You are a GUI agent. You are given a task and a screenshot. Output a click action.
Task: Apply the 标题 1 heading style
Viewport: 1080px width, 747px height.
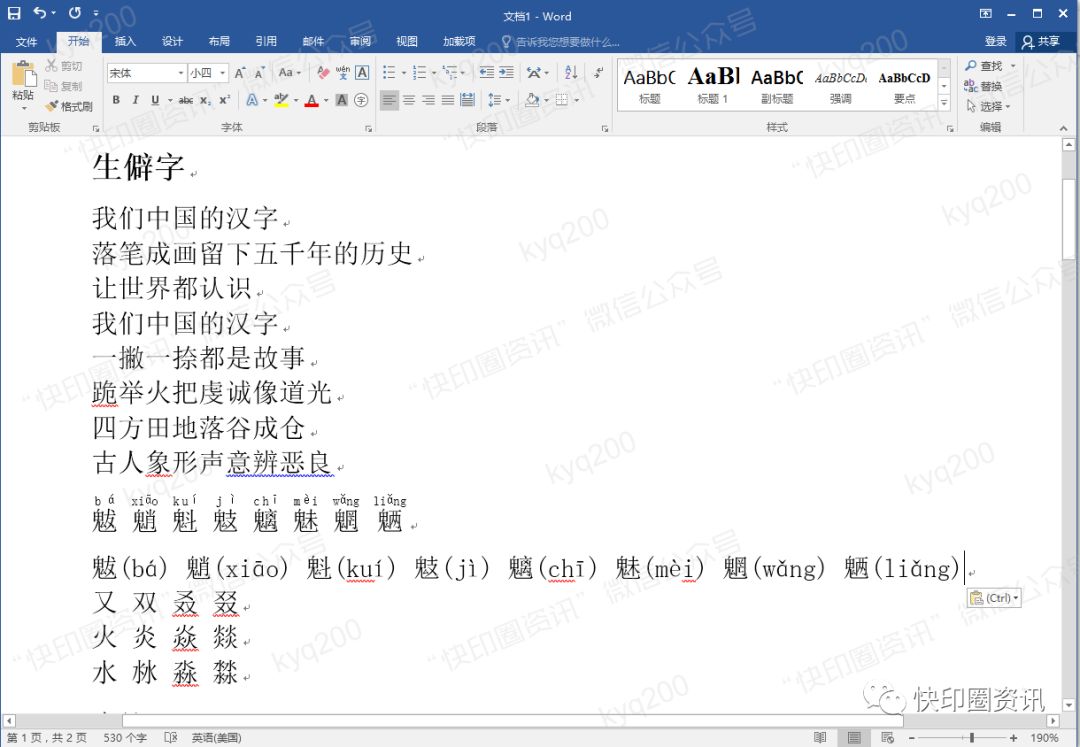(713, 85)
